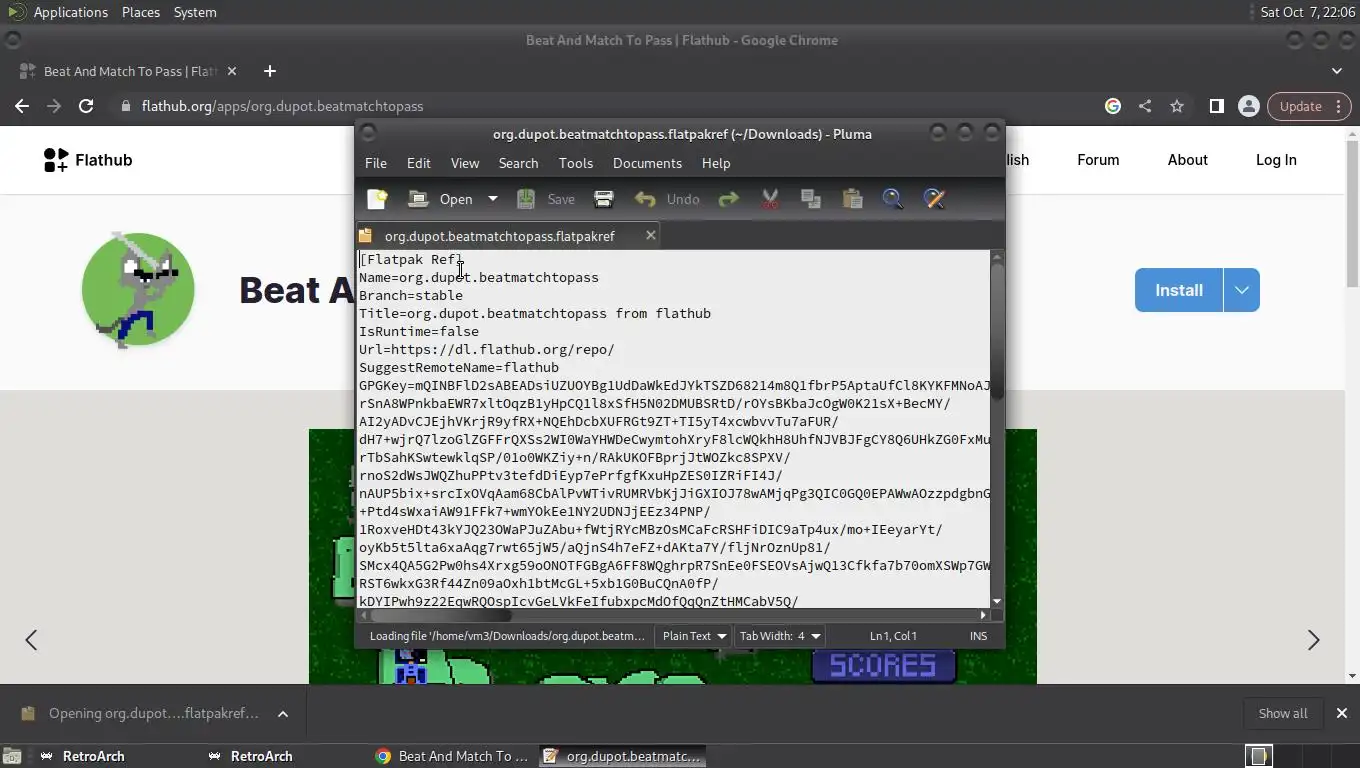Expand the flatpakref download item chevron
The image size is (1360, 768).
[x=283, y=714]
